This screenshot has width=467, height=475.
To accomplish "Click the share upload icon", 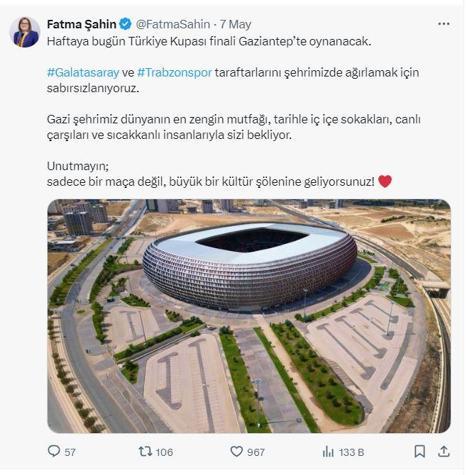I will pos(444,451).
